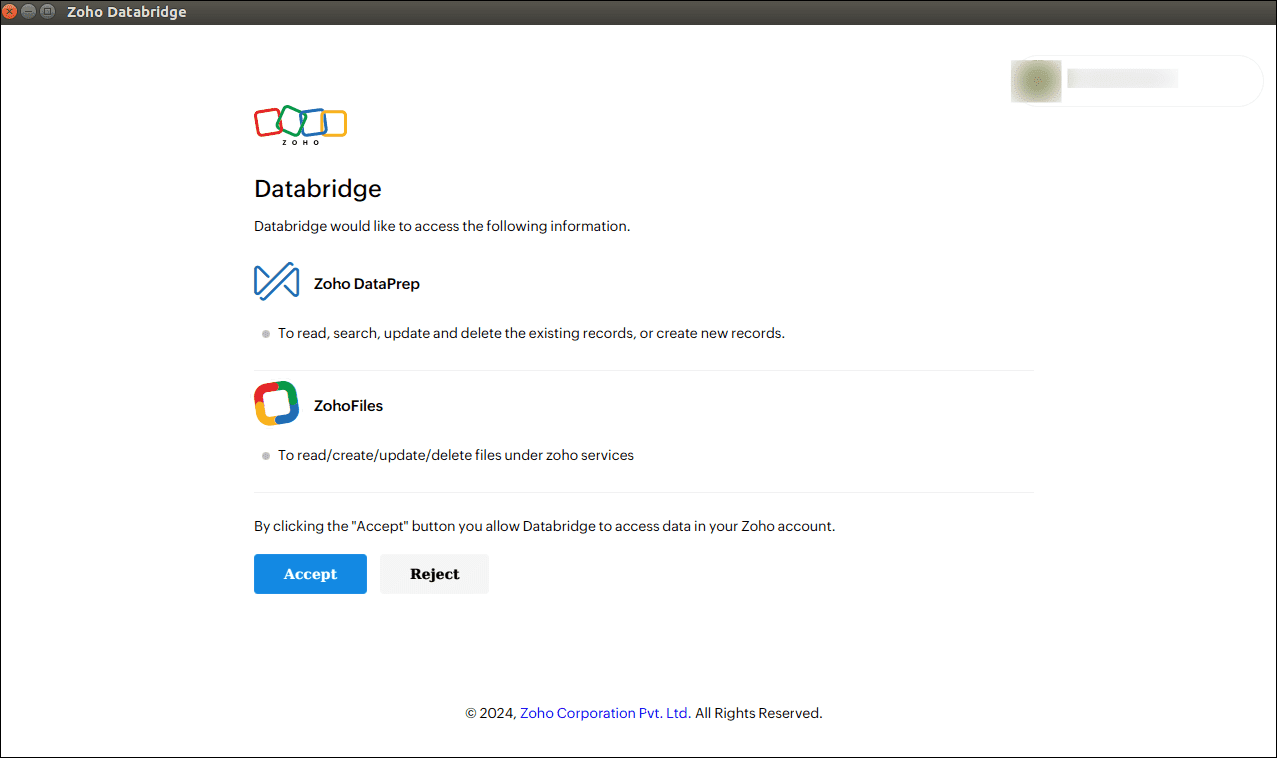Click the Databridge heading
The width and height of the screenshot is (1277, 758).
click(x=318, y=189)
